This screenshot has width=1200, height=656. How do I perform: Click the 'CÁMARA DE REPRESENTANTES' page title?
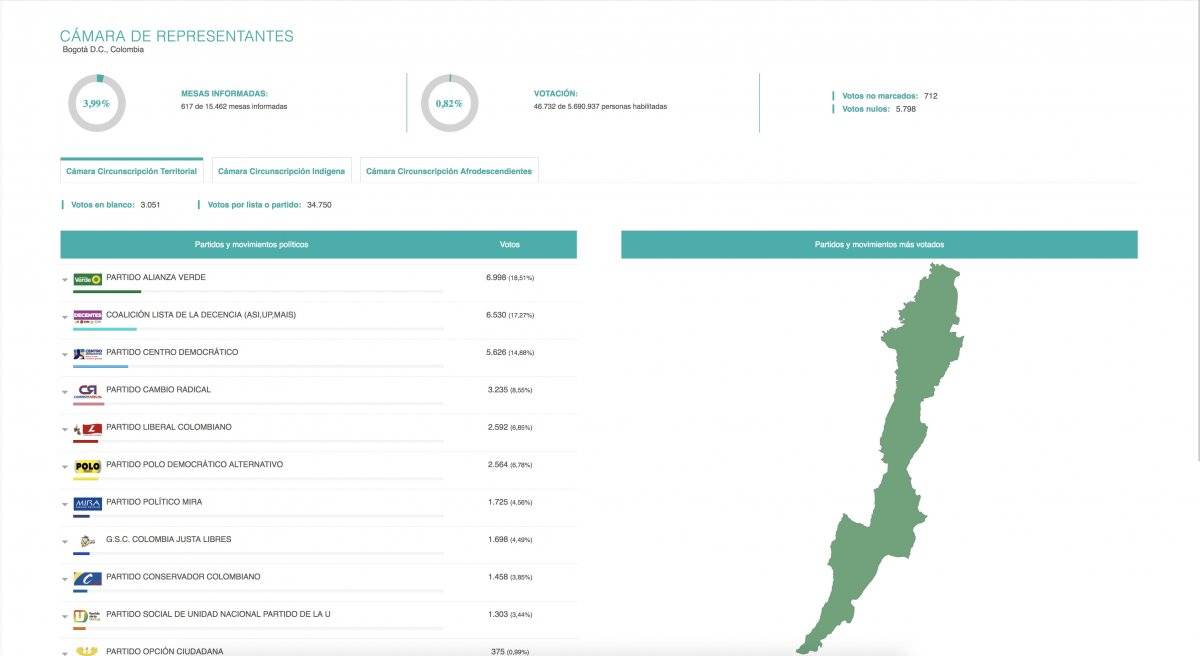point(177,36)
